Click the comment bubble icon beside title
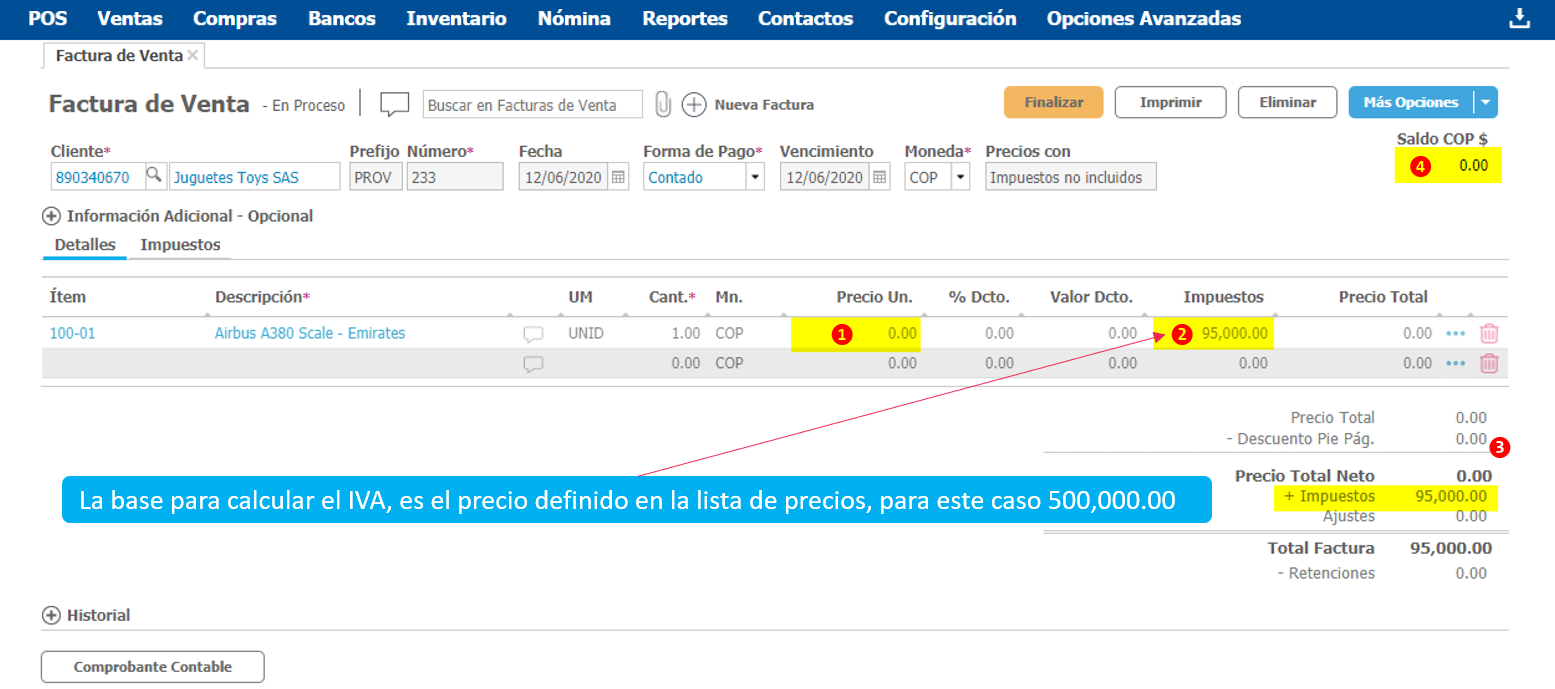Viewport: 1555px width, 689px height. coord(395,104)
